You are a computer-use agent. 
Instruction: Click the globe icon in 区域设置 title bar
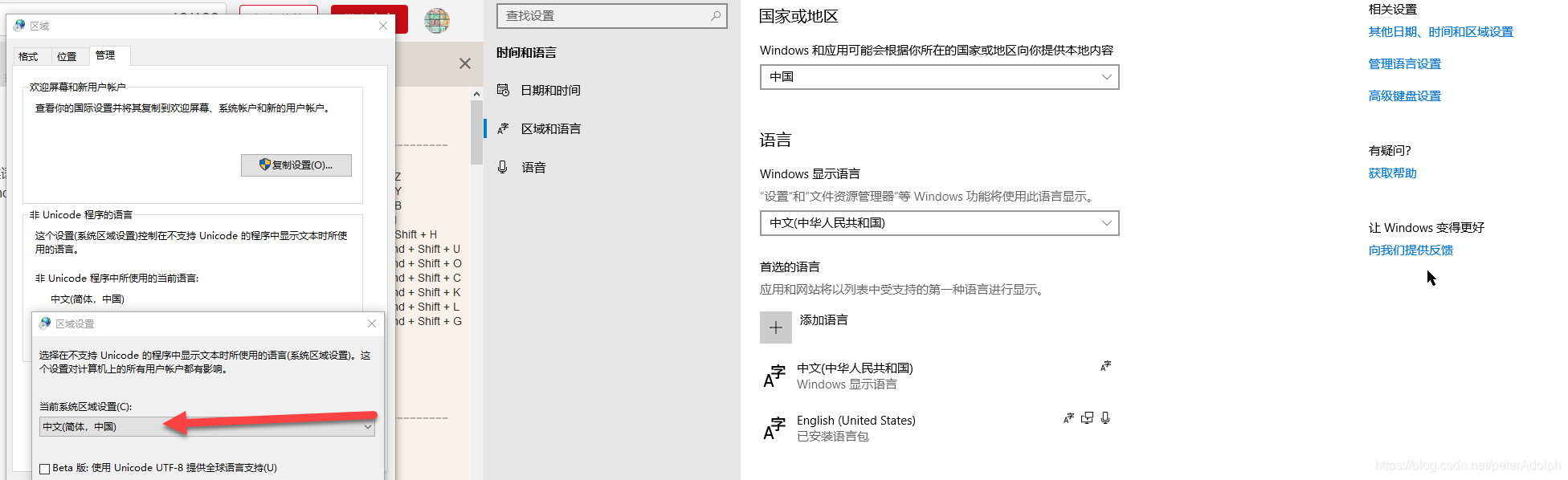(x=45, y=323)
